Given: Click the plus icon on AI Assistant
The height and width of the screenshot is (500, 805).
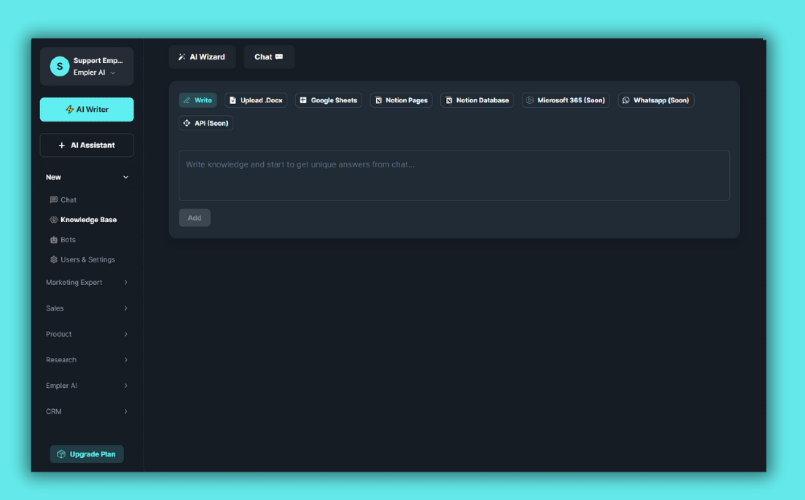Looking at the screenshot, I should tap(62, 145).
